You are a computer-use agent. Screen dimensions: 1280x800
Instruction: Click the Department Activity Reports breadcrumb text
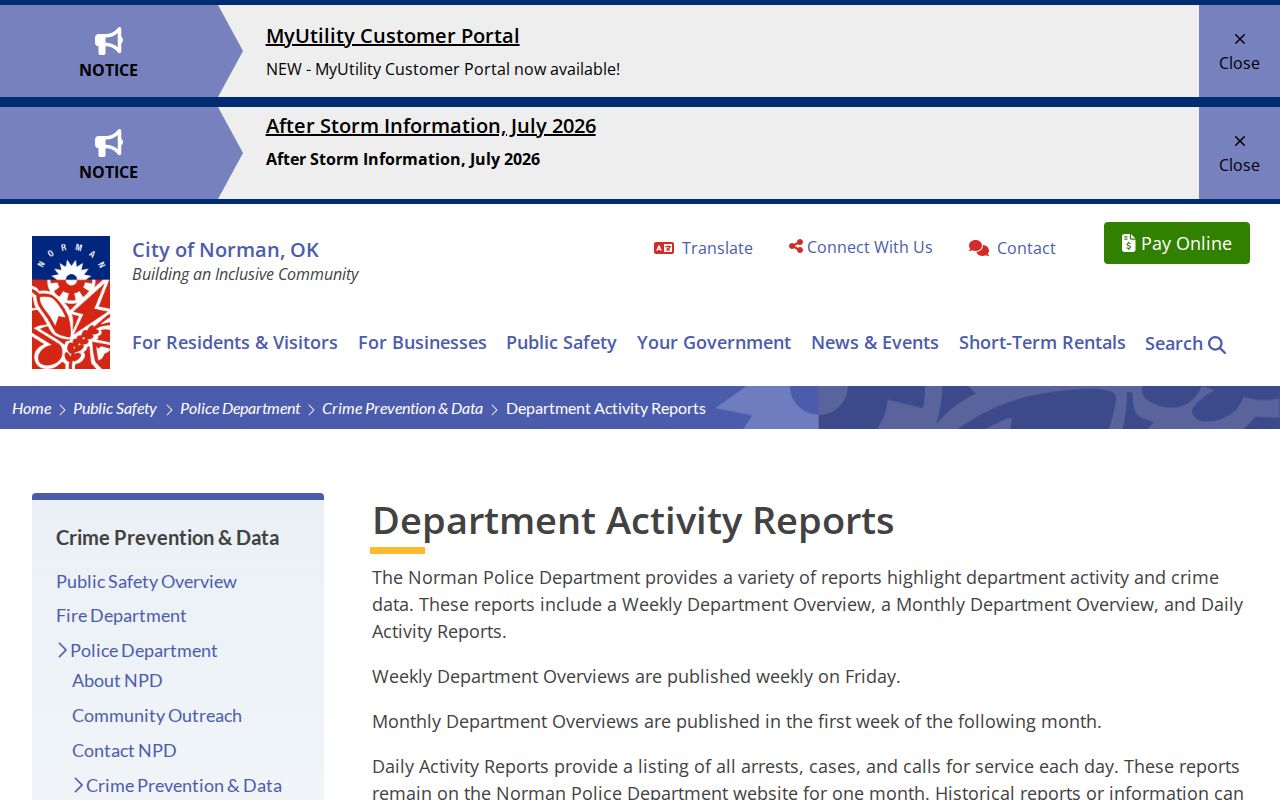point(606,408)
